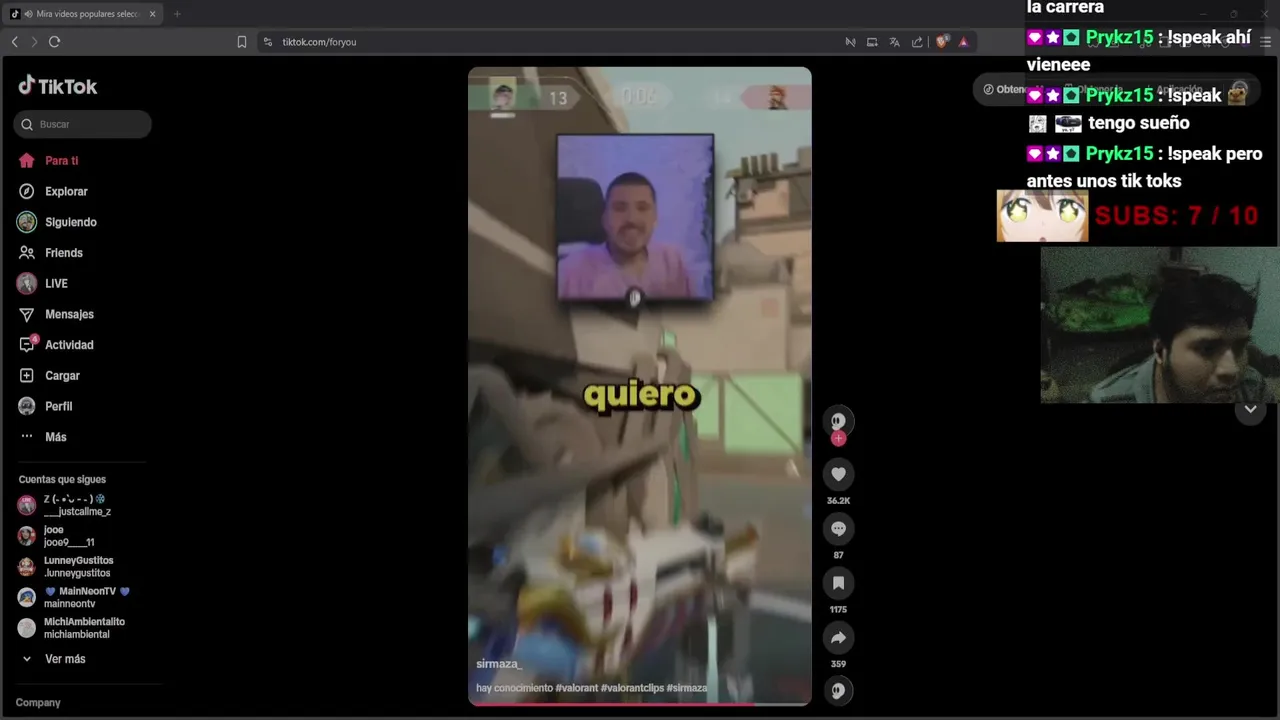
Task: Open MainNeonTV followed account
Action: coord(74,598)
